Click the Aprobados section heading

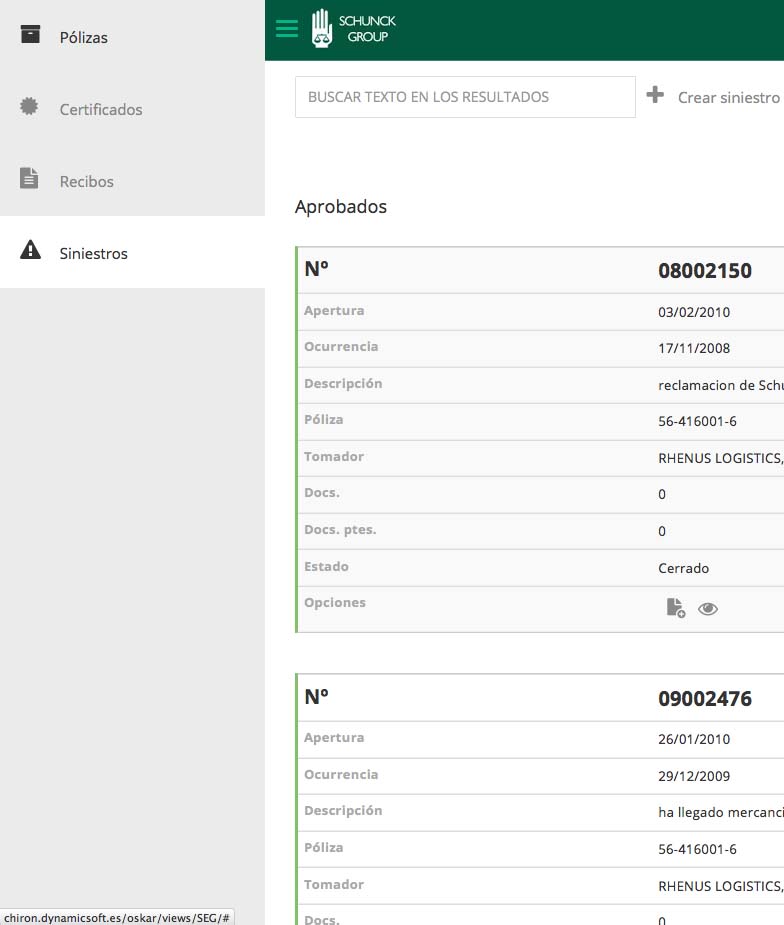(x=341, y=207)
